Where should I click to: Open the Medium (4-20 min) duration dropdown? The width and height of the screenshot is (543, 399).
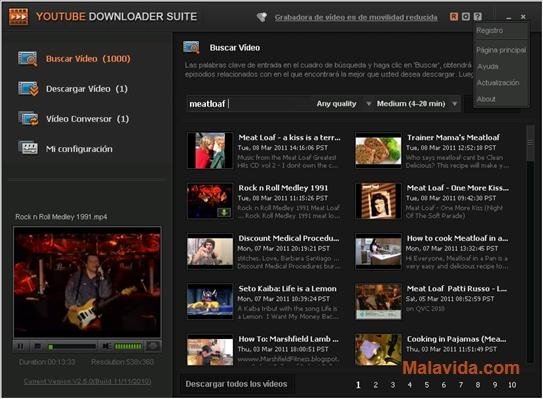click(x=417, y=104)
